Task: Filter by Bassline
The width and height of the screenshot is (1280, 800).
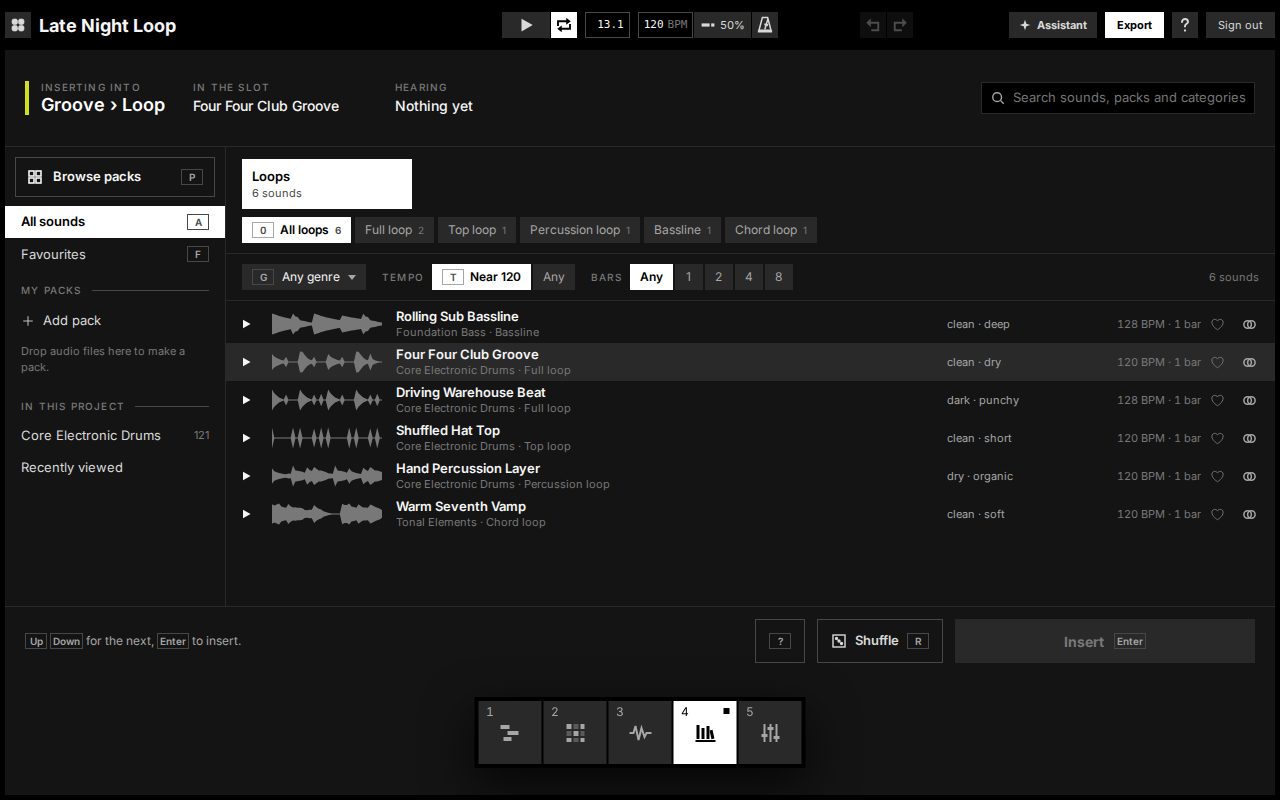Action: [682, 230]
